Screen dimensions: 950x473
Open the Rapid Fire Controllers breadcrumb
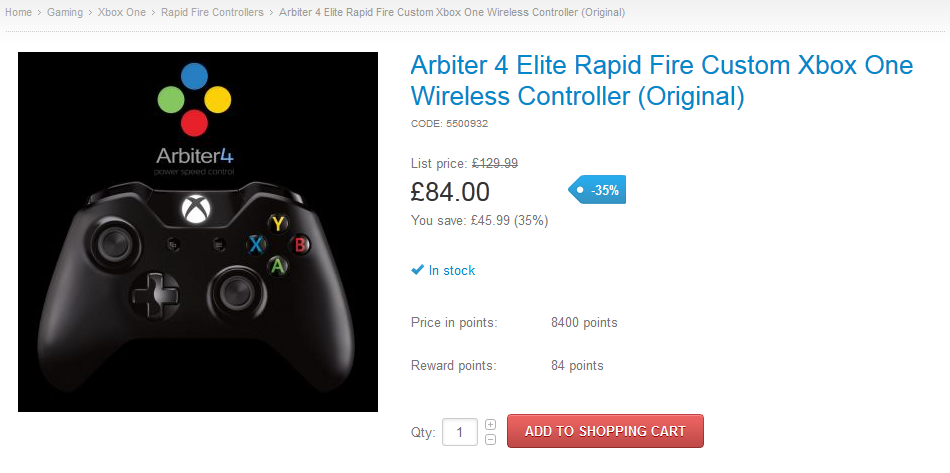(x=212, y=12)
